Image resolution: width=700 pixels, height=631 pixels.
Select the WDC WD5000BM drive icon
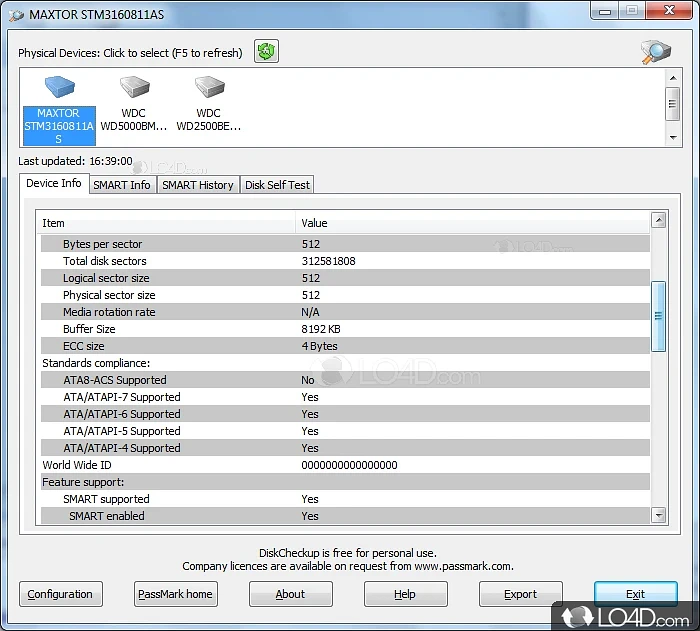(134, 86)
